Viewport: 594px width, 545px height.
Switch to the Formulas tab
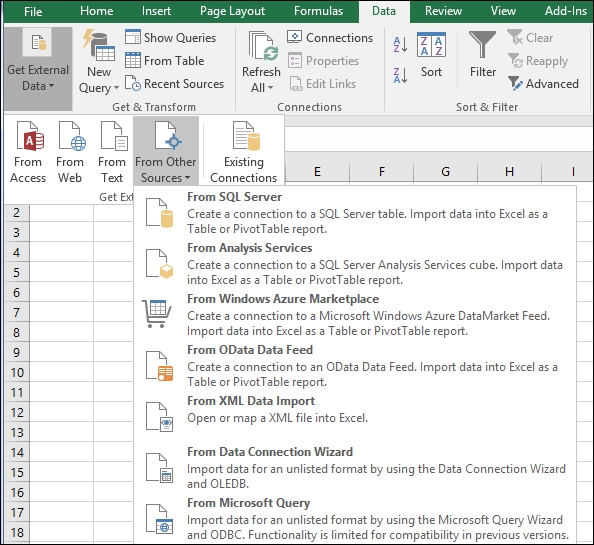tap(318, 11)
